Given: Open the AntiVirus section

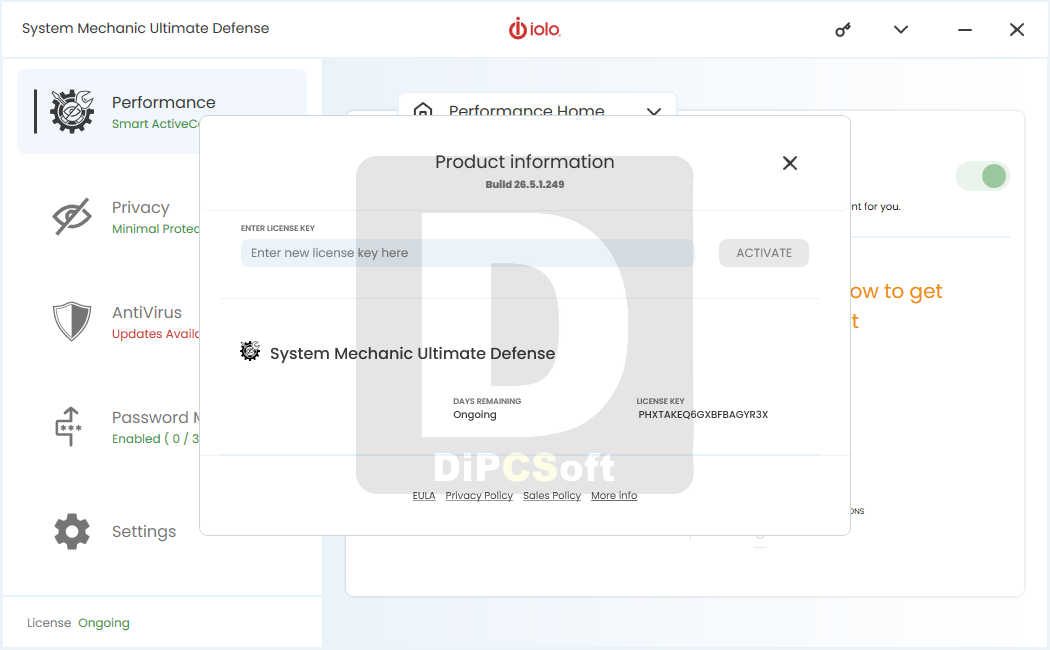Looking at the screenshot, I should pyautogui.click(x=147, y=313).
